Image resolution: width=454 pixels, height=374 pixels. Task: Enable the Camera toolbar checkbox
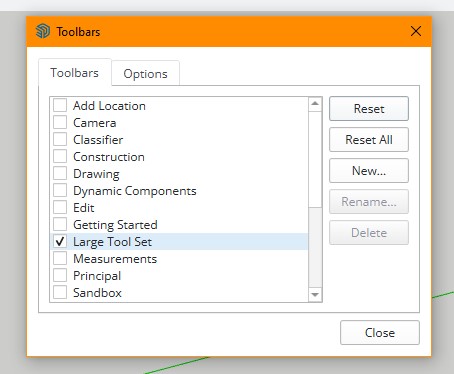[x=60, y=122]
